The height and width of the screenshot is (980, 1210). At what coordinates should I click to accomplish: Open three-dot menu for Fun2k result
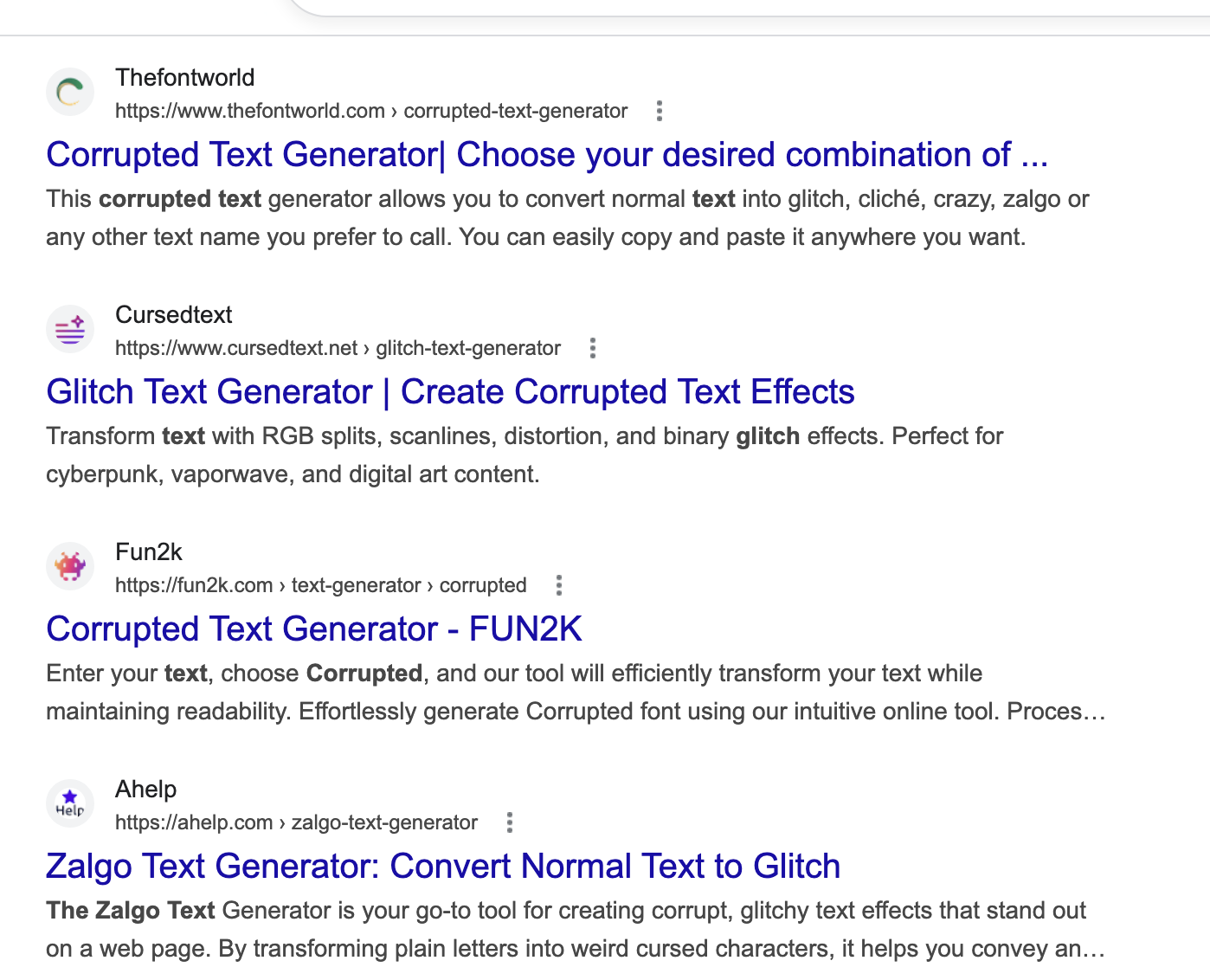pos(559,585)
